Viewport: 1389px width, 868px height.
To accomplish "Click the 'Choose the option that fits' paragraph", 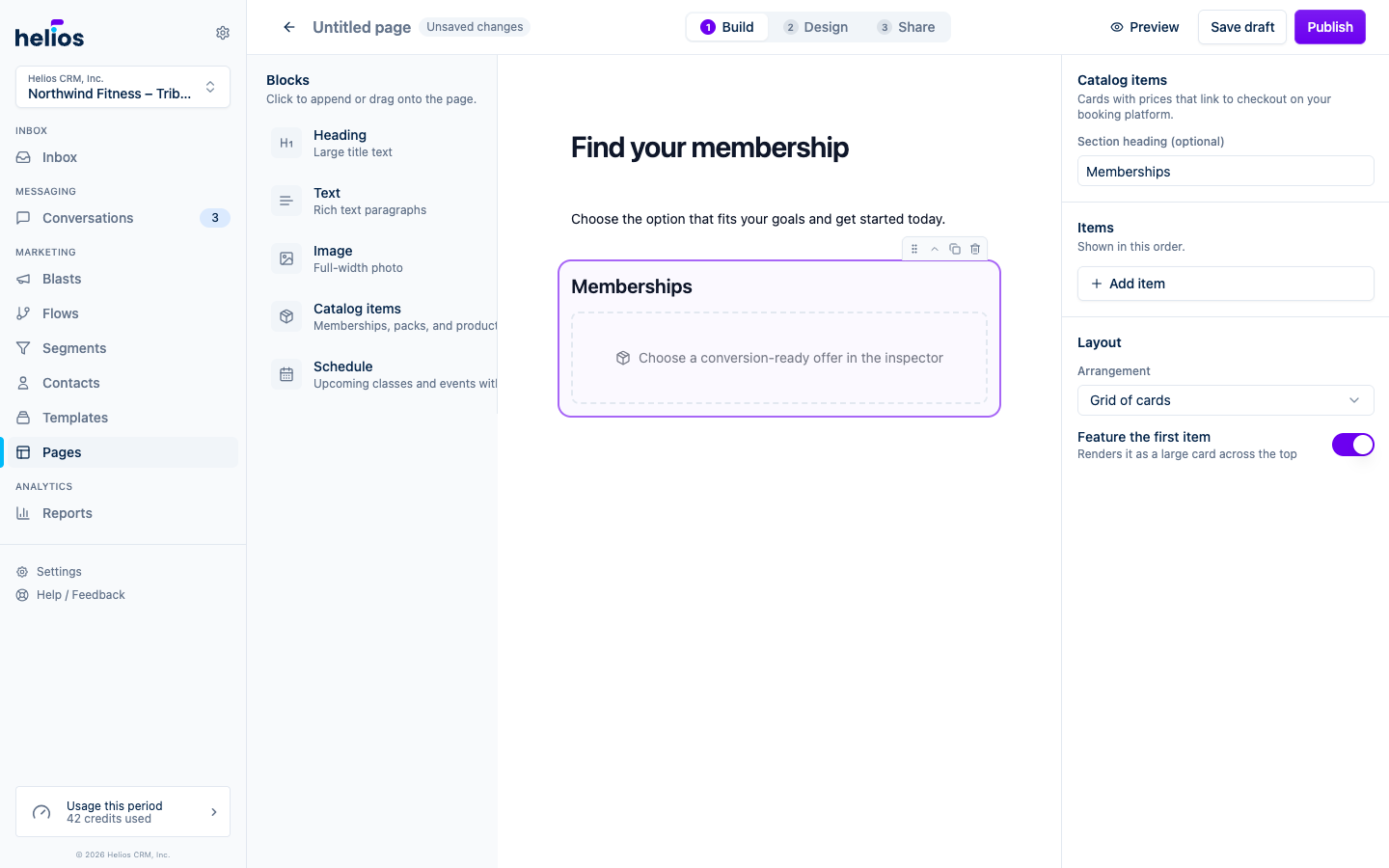I will click(758, 219).
